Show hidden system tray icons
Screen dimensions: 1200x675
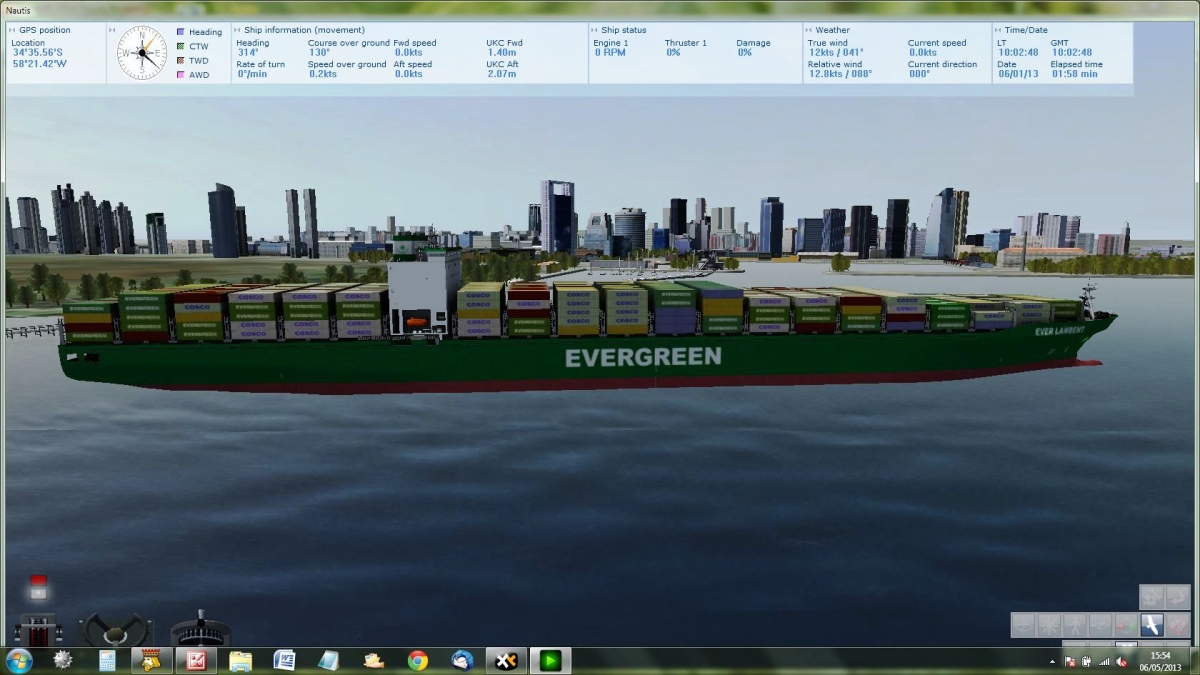[x=1052, y=662]
